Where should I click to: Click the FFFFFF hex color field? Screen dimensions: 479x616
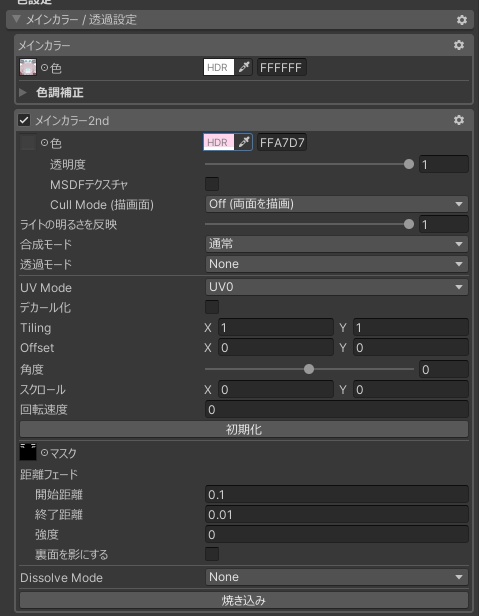[282, 67]
